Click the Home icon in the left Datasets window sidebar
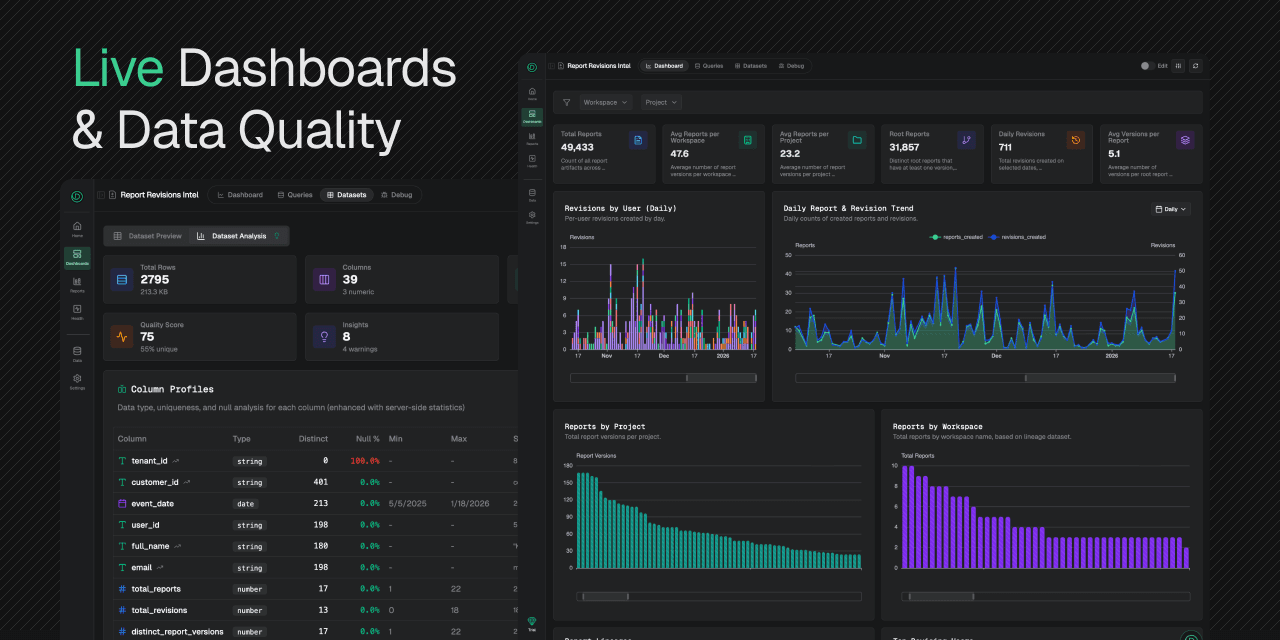 click(77, 228)
